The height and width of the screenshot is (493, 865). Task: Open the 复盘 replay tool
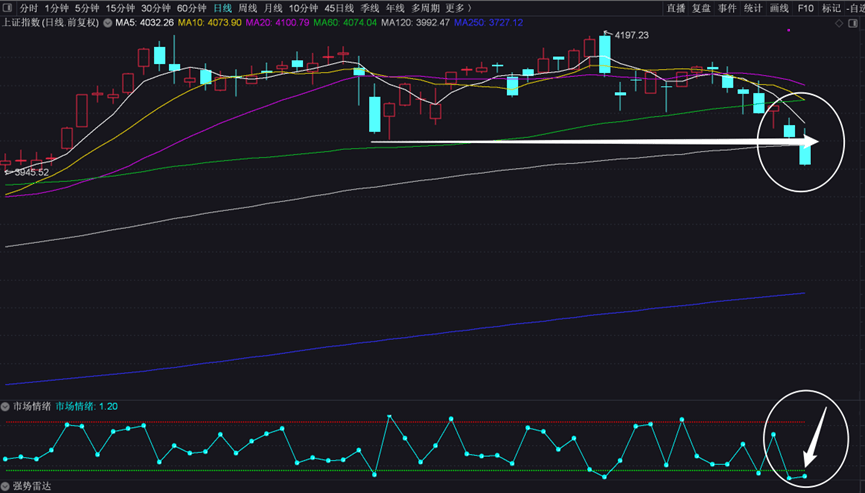pos(702,8)
